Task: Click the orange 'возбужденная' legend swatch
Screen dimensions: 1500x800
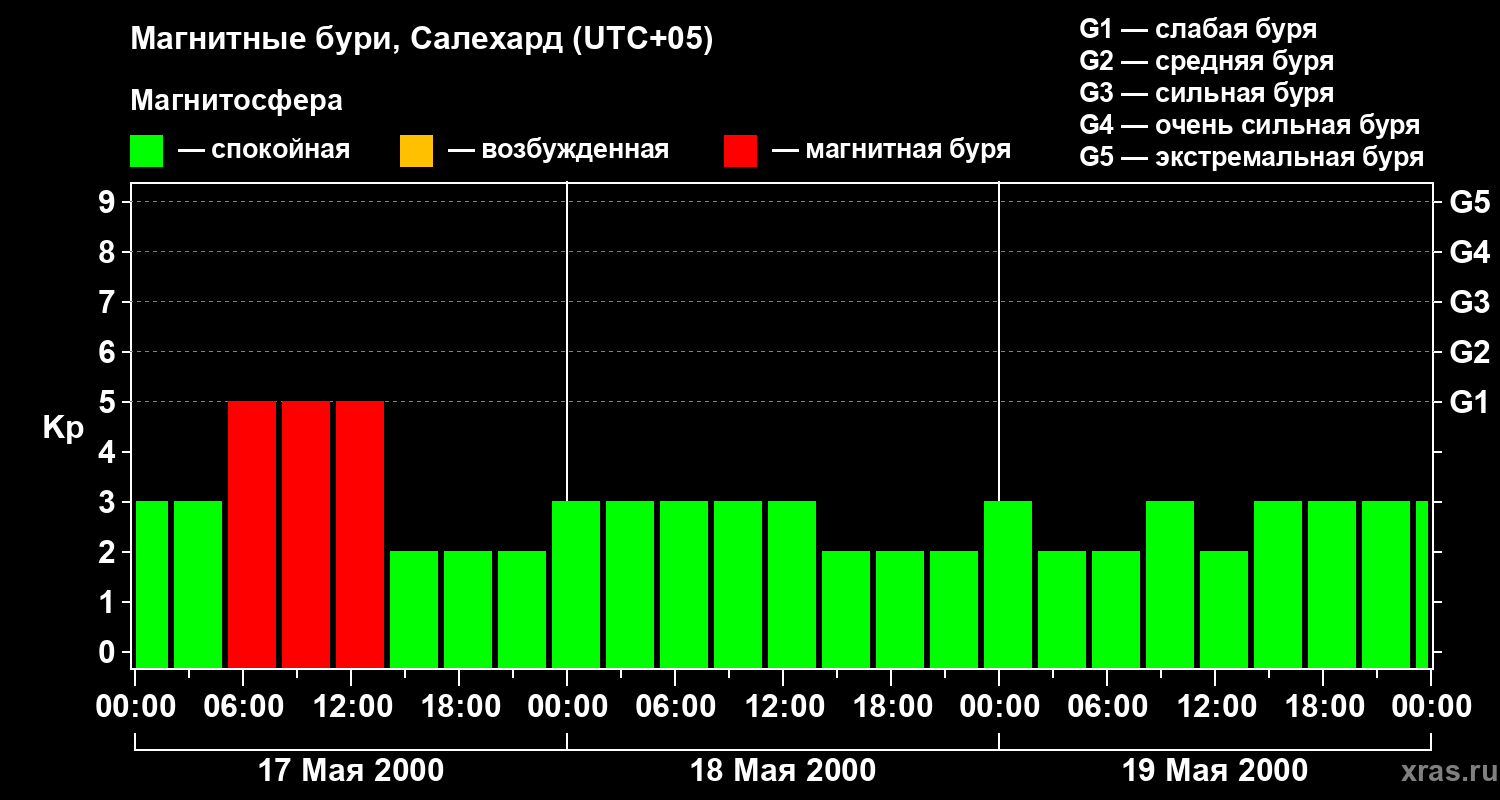Action: click(416, 151)
